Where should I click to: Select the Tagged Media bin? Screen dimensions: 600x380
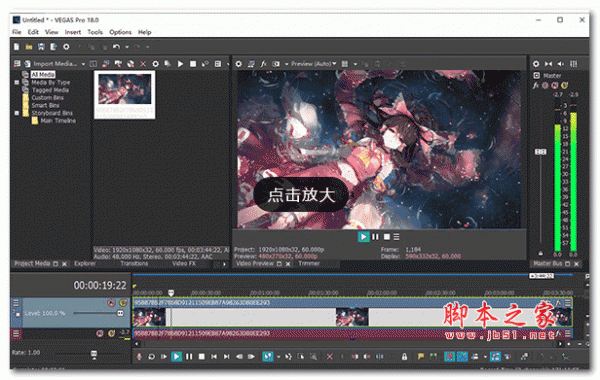(x=50, y=90)
